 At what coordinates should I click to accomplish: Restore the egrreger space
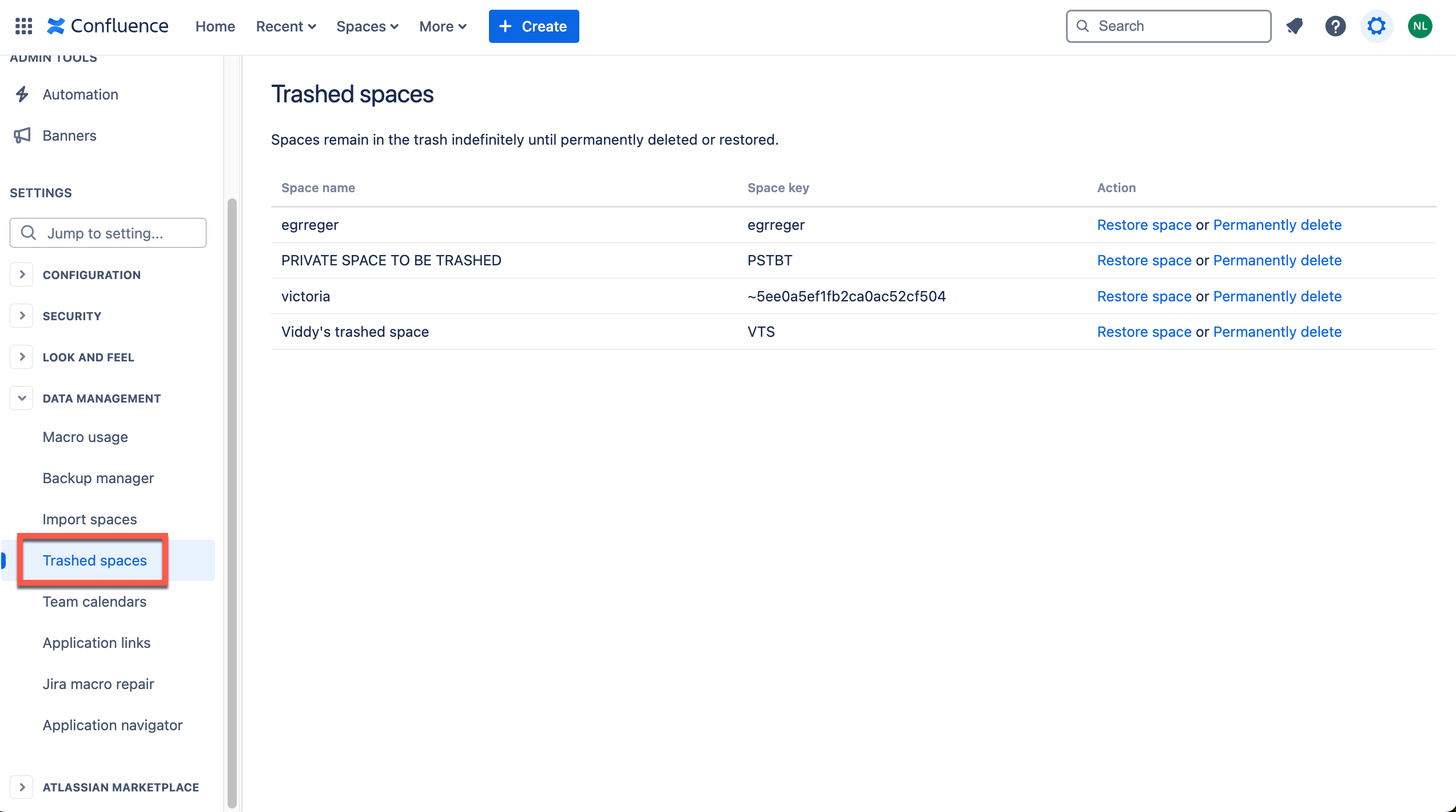click(1144, 225)
